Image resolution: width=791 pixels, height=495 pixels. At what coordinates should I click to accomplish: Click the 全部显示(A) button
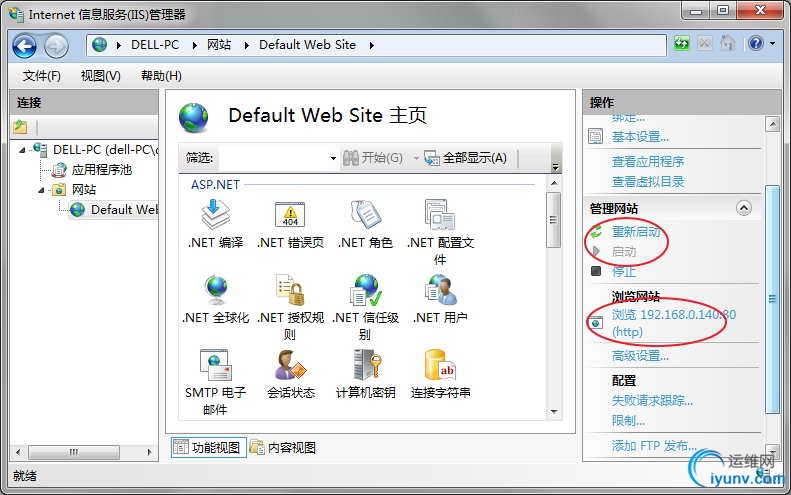(466, 158)
